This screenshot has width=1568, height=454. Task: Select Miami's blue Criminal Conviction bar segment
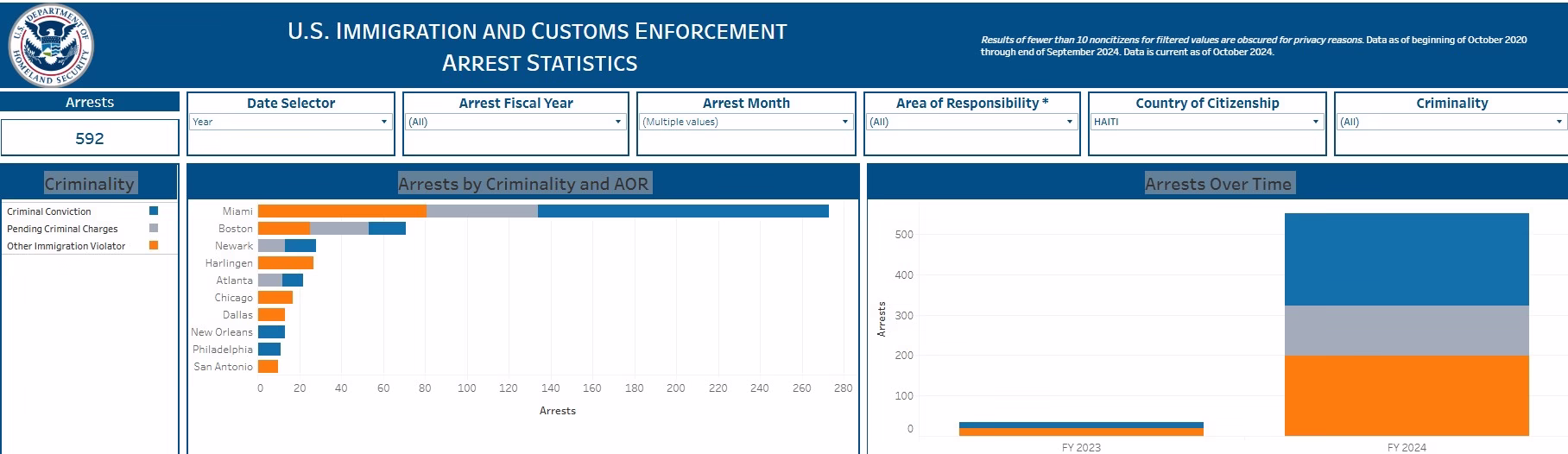(x=682, y=211)
